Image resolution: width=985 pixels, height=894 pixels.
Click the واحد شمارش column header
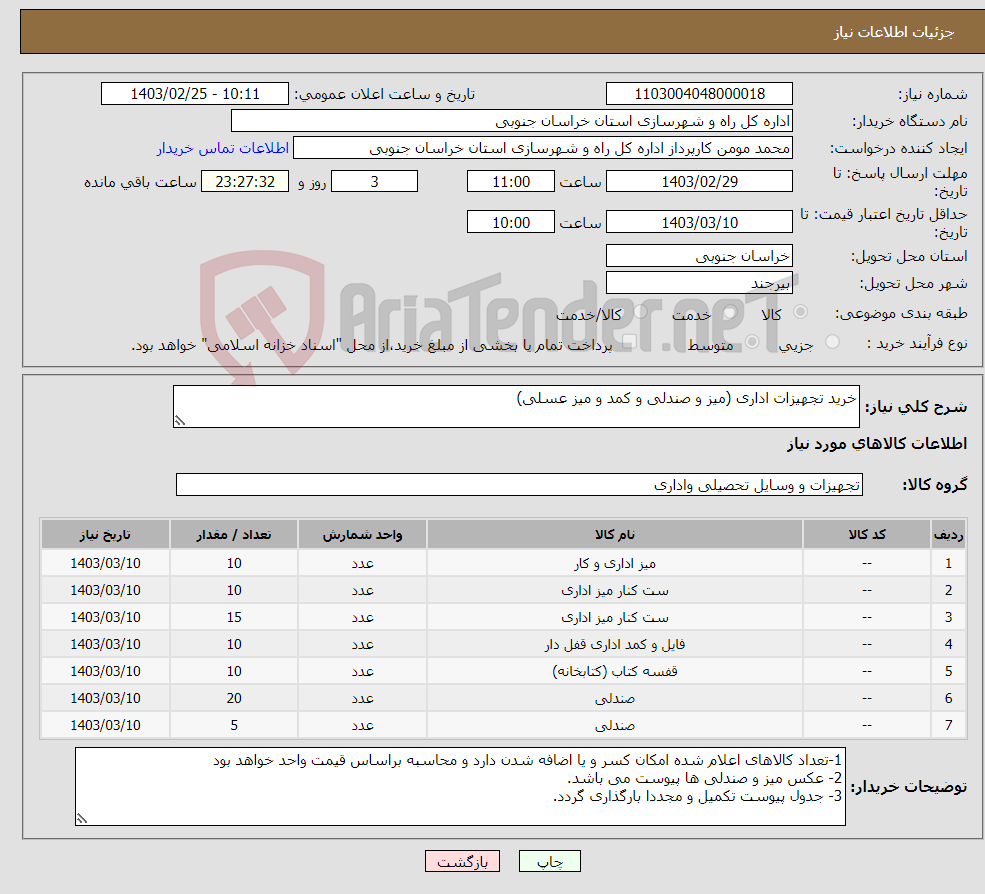point(362,535)
